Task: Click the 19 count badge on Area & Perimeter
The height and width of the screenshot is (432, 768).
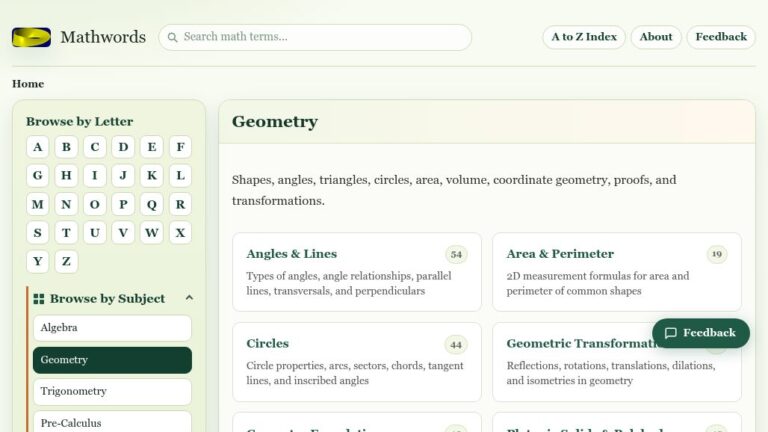Action: click(x=717, y=254)
